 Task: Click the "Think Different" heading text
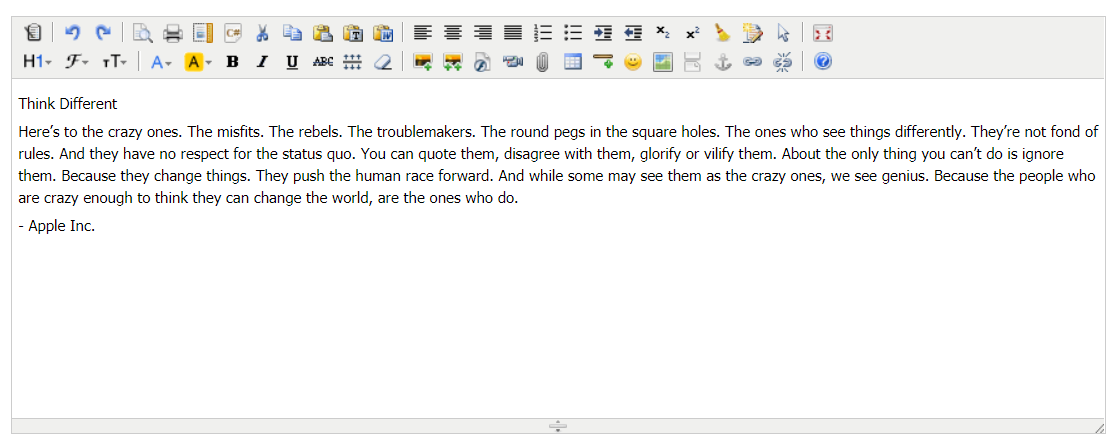[68, 104]
